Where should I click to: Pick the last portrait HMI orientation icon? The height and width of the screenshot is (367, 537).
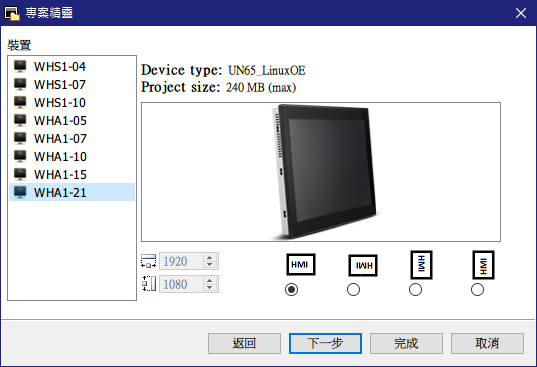click(x=483, y=265)
